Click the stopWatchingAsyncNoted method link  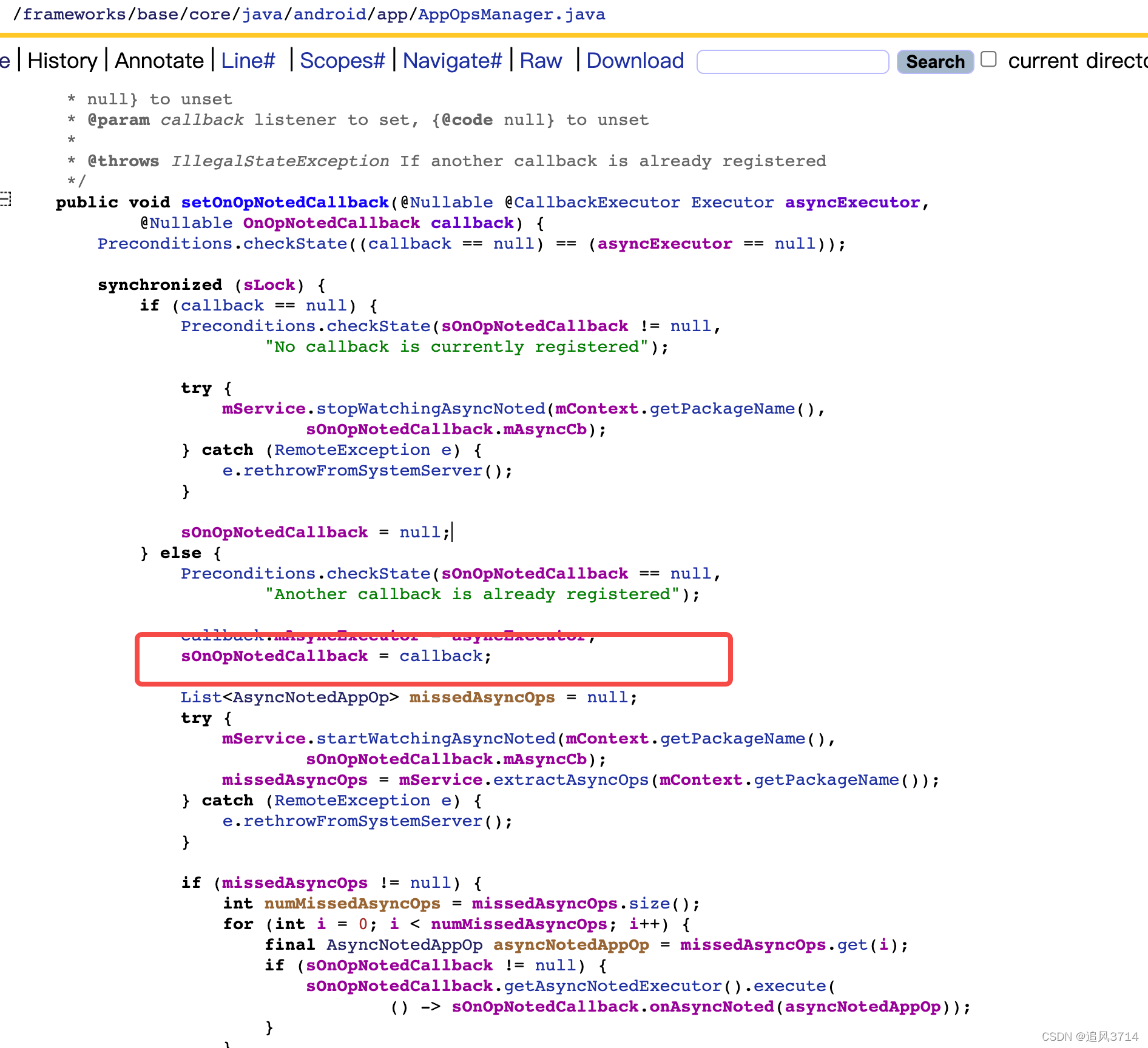click(x=432, y=408)
